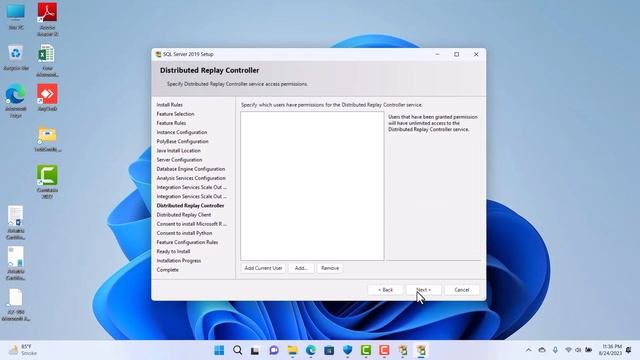640x360 pixels.
Task: Click the Add... button
Action: coord(301,268)
